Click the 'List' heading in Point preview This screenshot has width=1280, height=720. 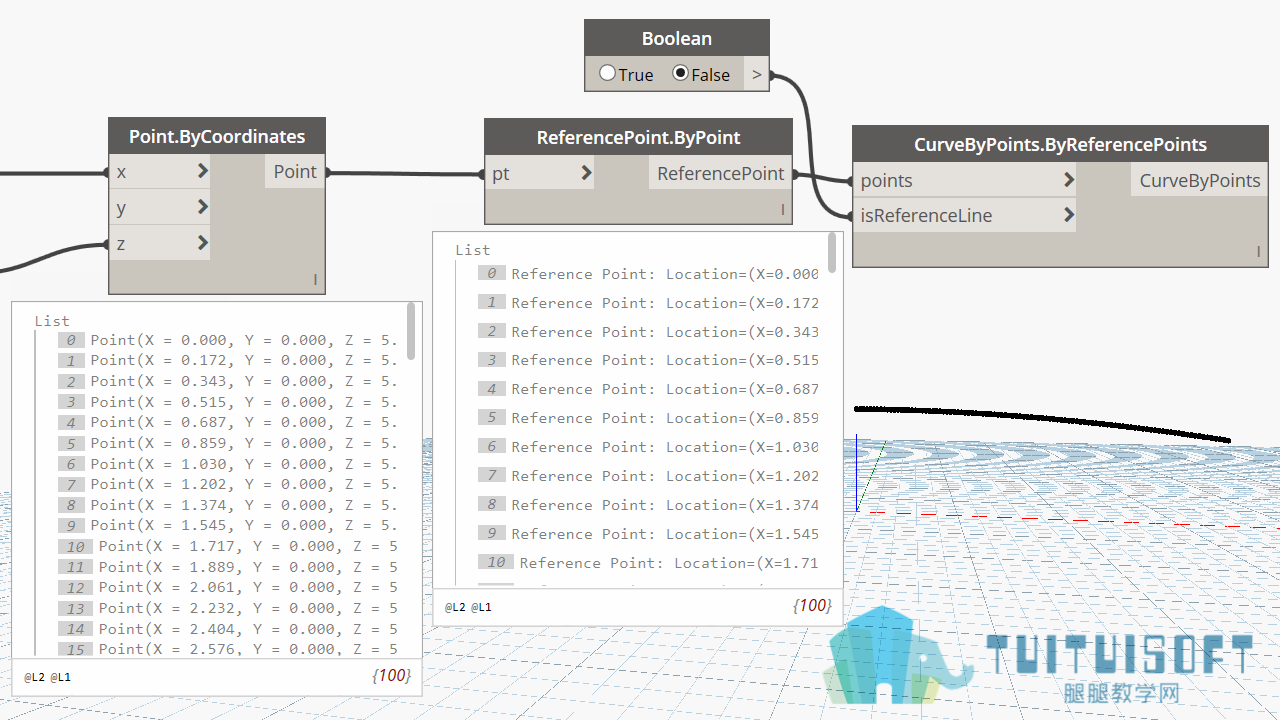coord(52,321)
